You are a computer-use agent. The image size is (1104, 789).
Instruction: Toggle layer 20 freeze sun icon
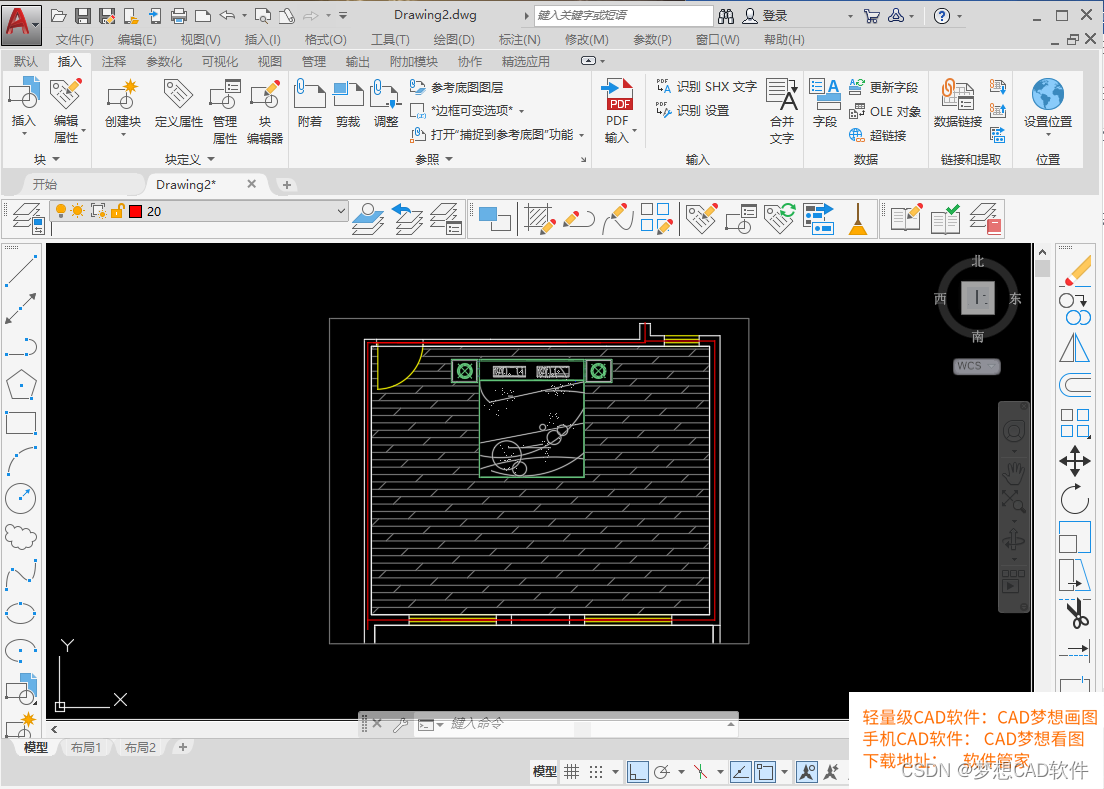click(x=78, y=211)
